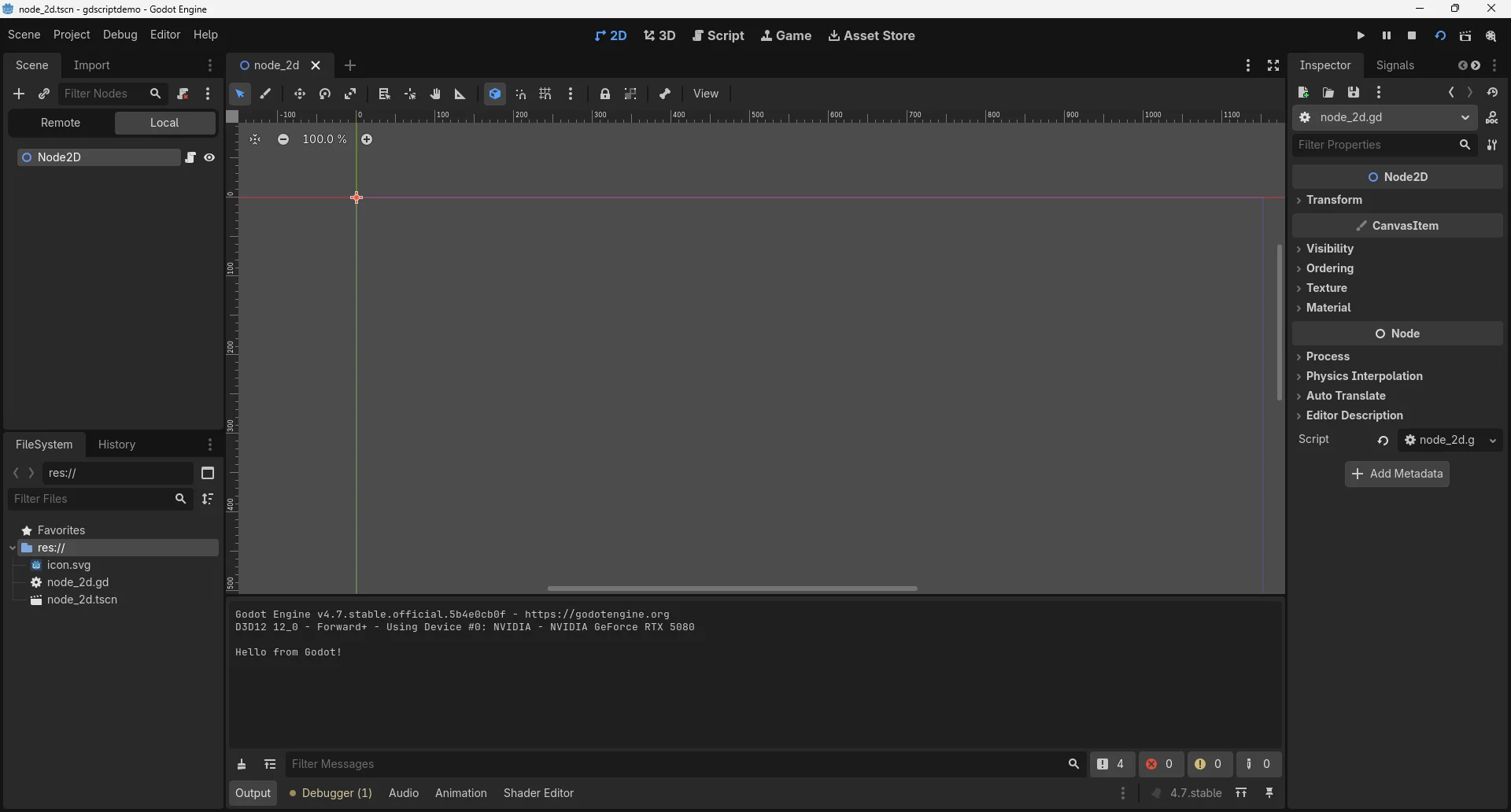Viewport: 1511px width, 812px height.
Task: Open skeleton bone options
Action: click(x=665, y=94)
